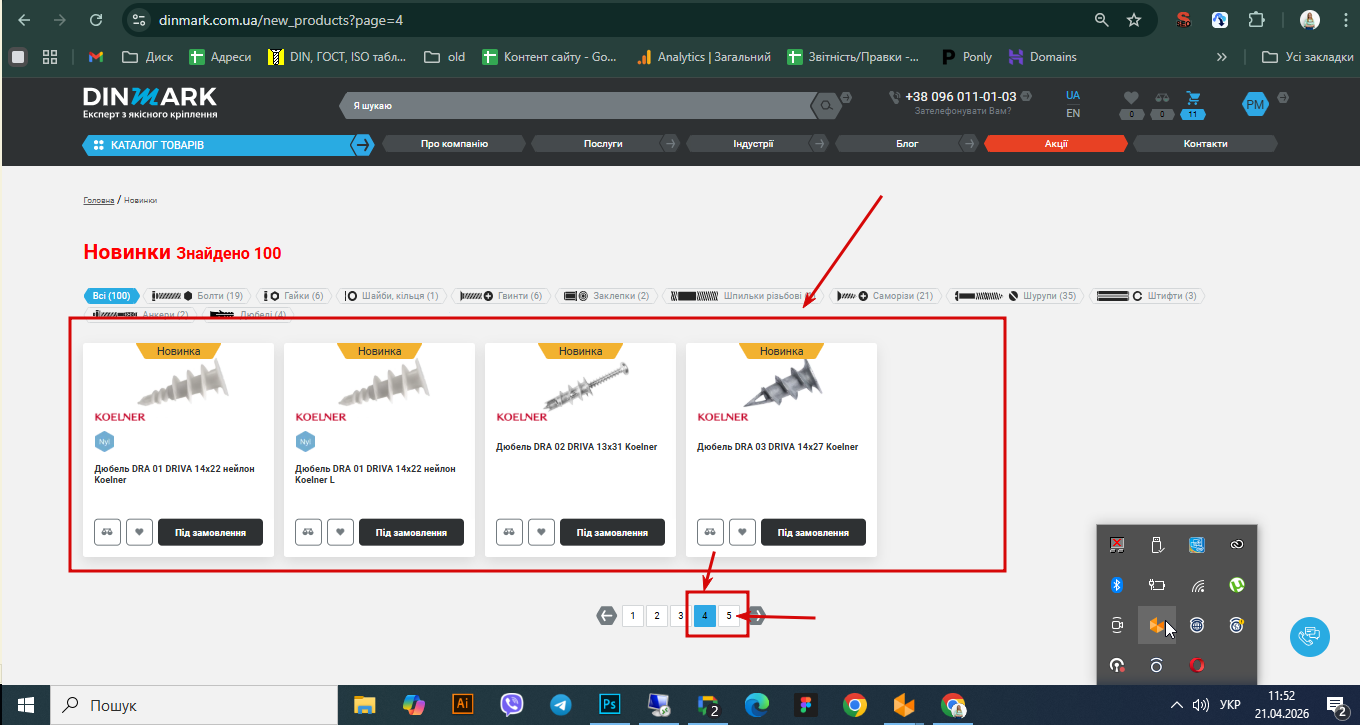This screenshot has height=725, width=1360.
Task: Switch site language to EN
Action: pyautogui.click(x=1073, y=114)
